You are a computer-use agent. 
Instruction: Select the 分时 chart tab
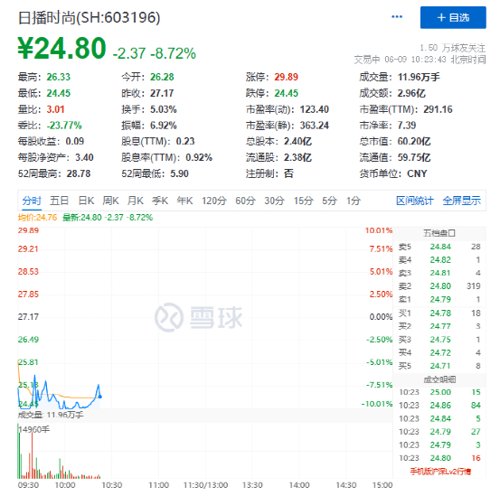(x=32, y=201)
